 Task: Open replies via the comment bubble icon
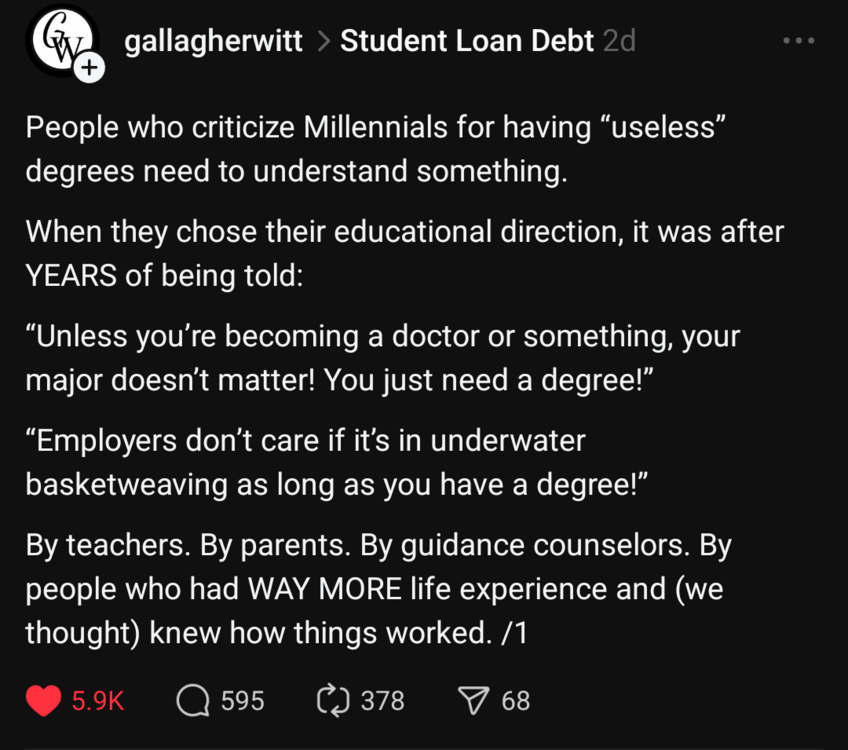(x=191, y=701)
